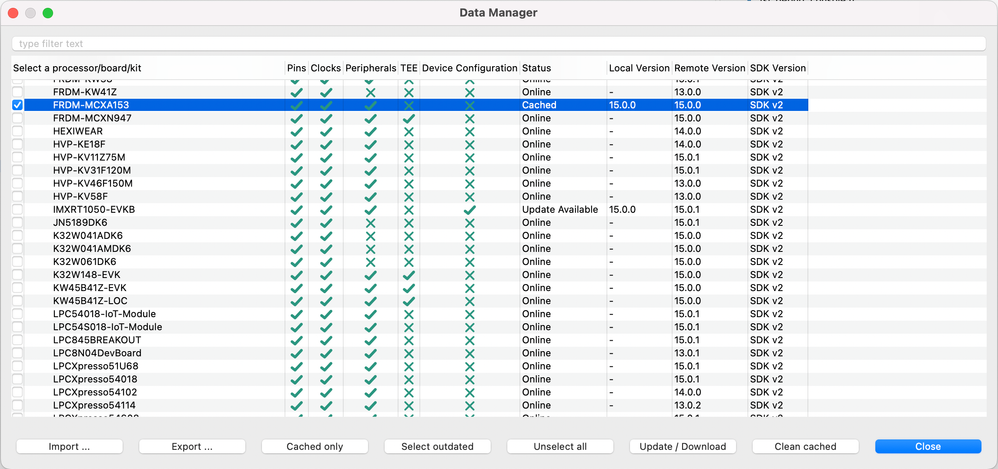Click the Pins checkmark for LPC54018-IoT-Module

click(297, 314)
